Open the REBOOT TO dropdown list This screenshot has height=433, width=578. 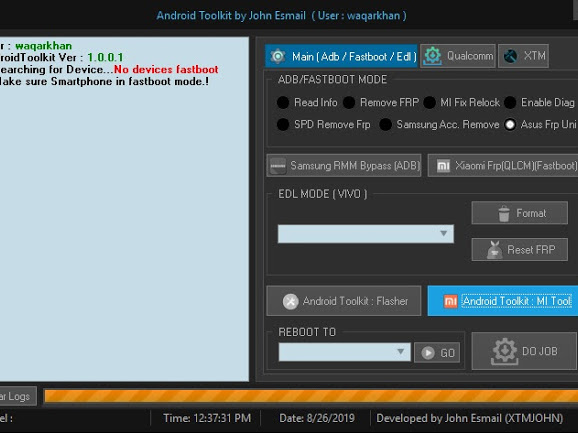344,352
